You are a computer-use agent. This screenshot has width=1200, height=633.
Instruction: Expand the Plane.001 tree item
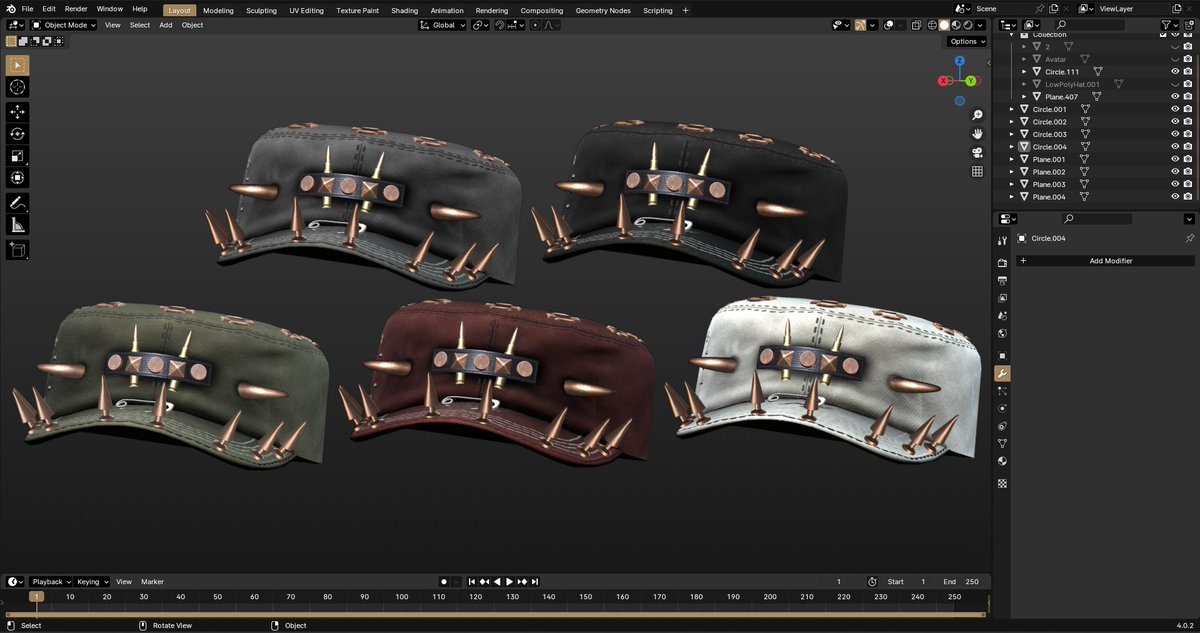coord(1012,160)
